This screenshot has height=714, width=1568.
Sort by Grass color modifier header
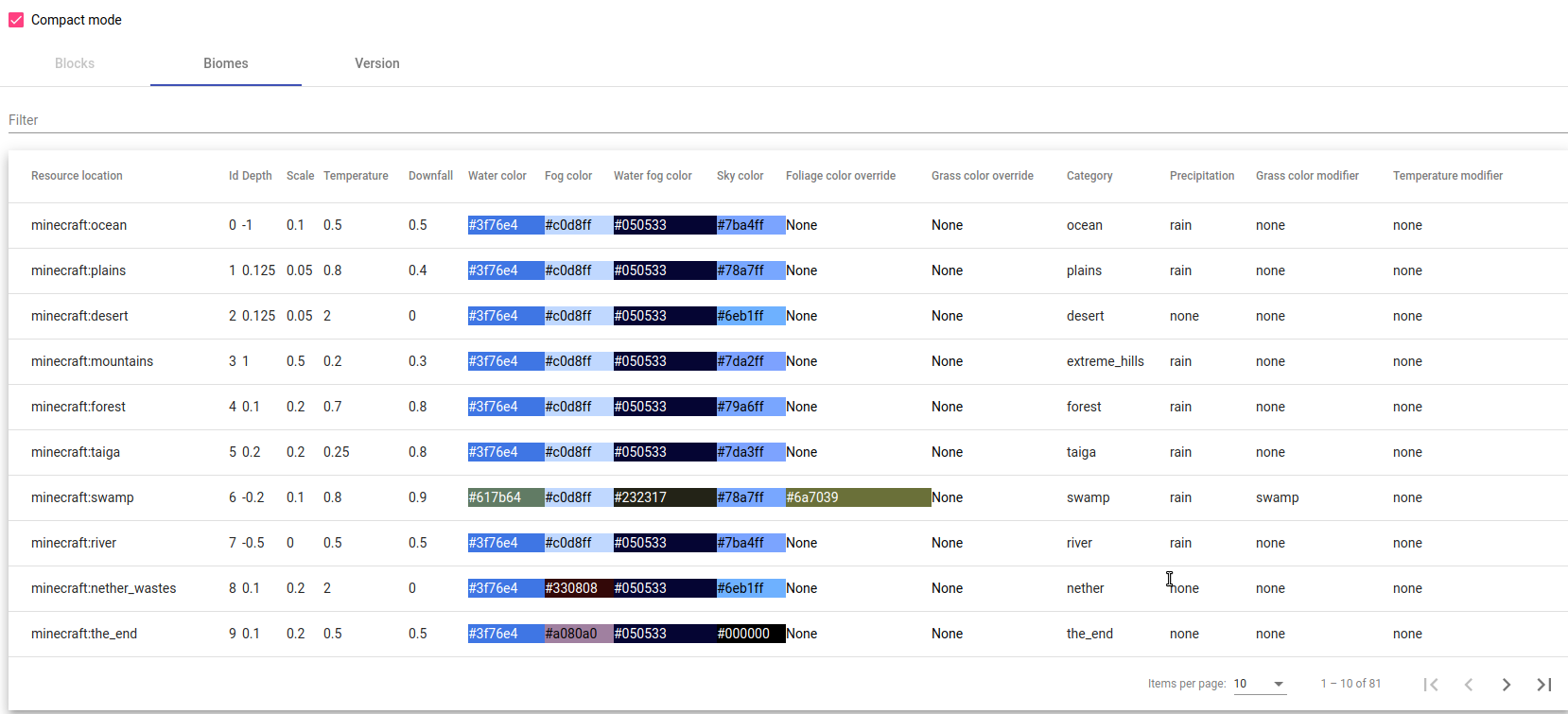pyautogui.click(x=1307, y=176)
